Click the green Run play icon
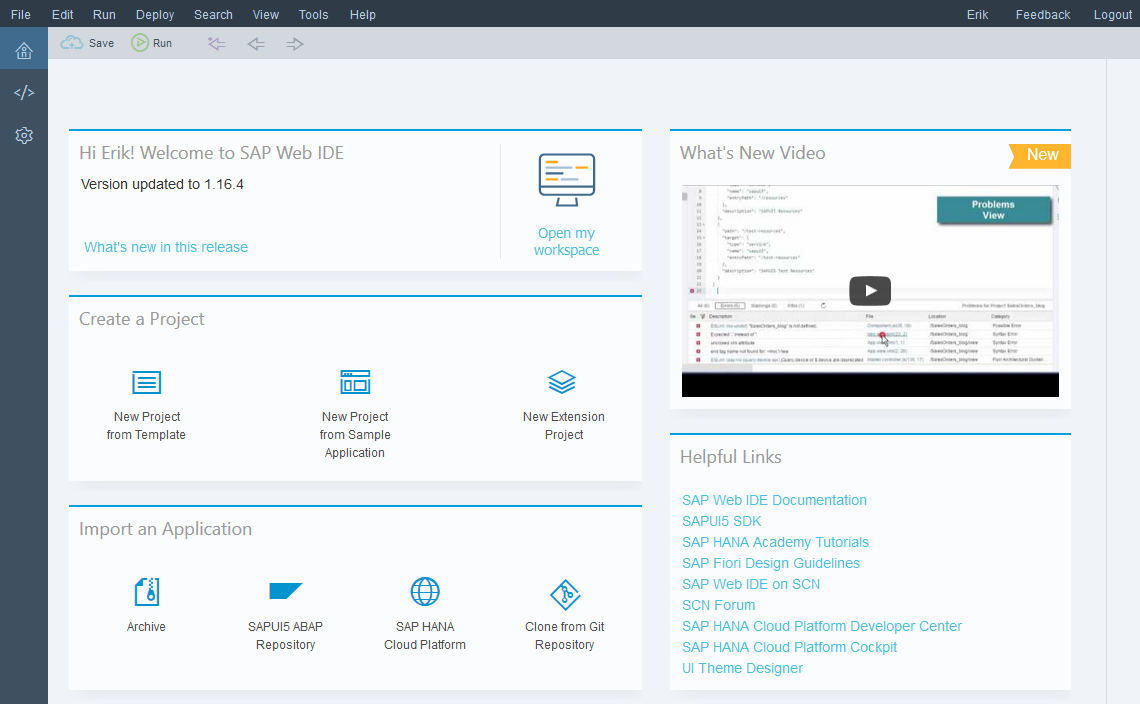 (140, 43)
